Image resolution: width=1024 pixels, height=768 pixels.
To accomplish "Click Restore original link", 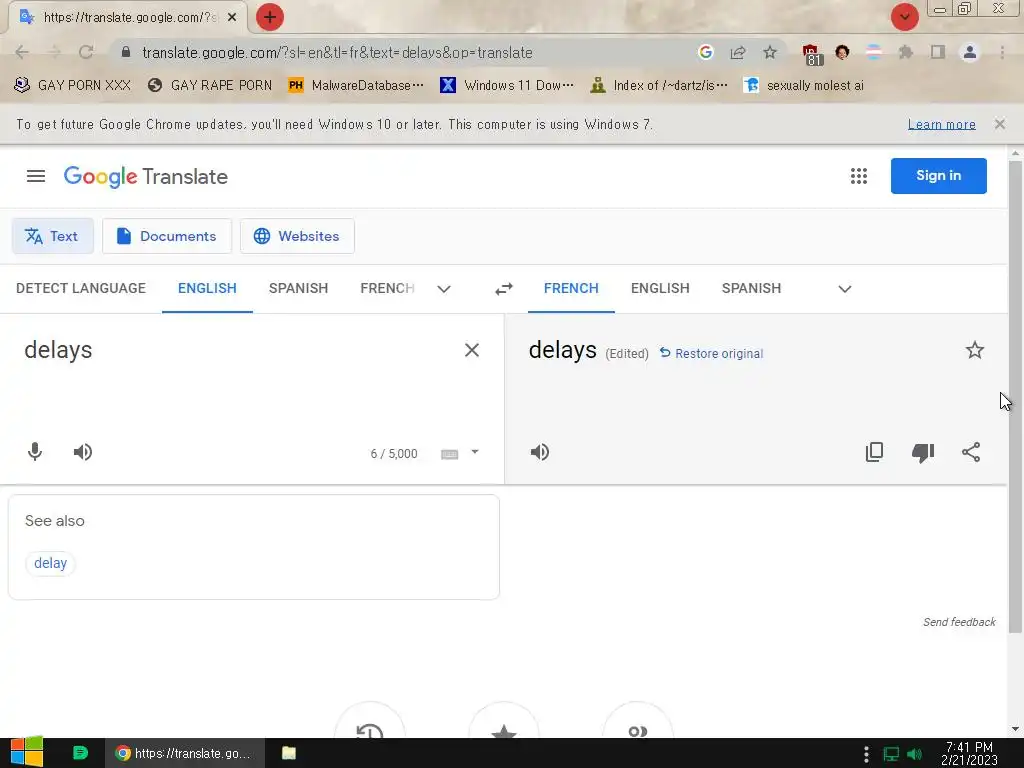I will point(711,353).
